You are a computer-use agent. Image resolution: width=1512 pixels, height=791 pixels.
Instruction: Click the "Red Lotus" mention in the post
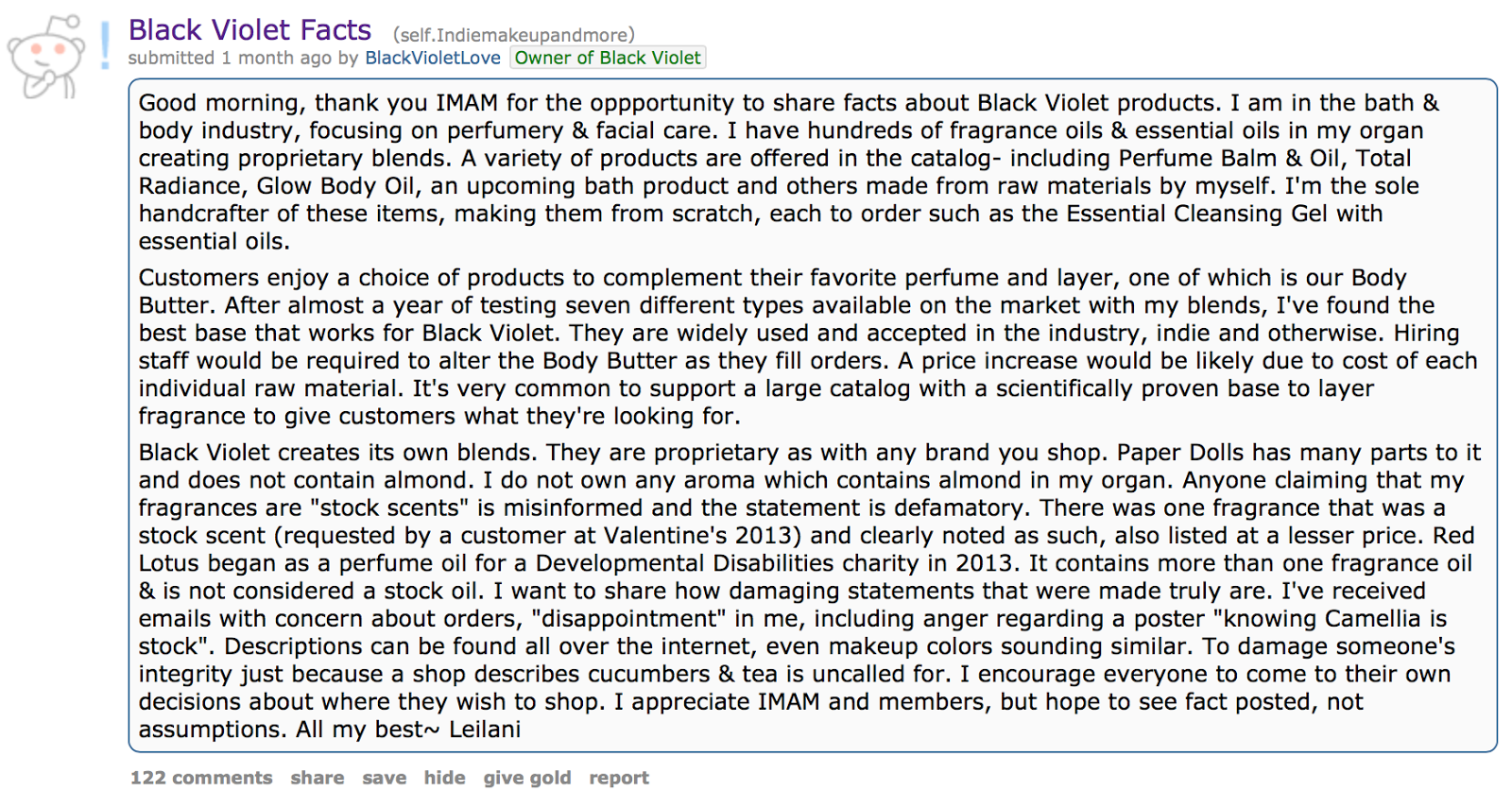click(1453, 536)
